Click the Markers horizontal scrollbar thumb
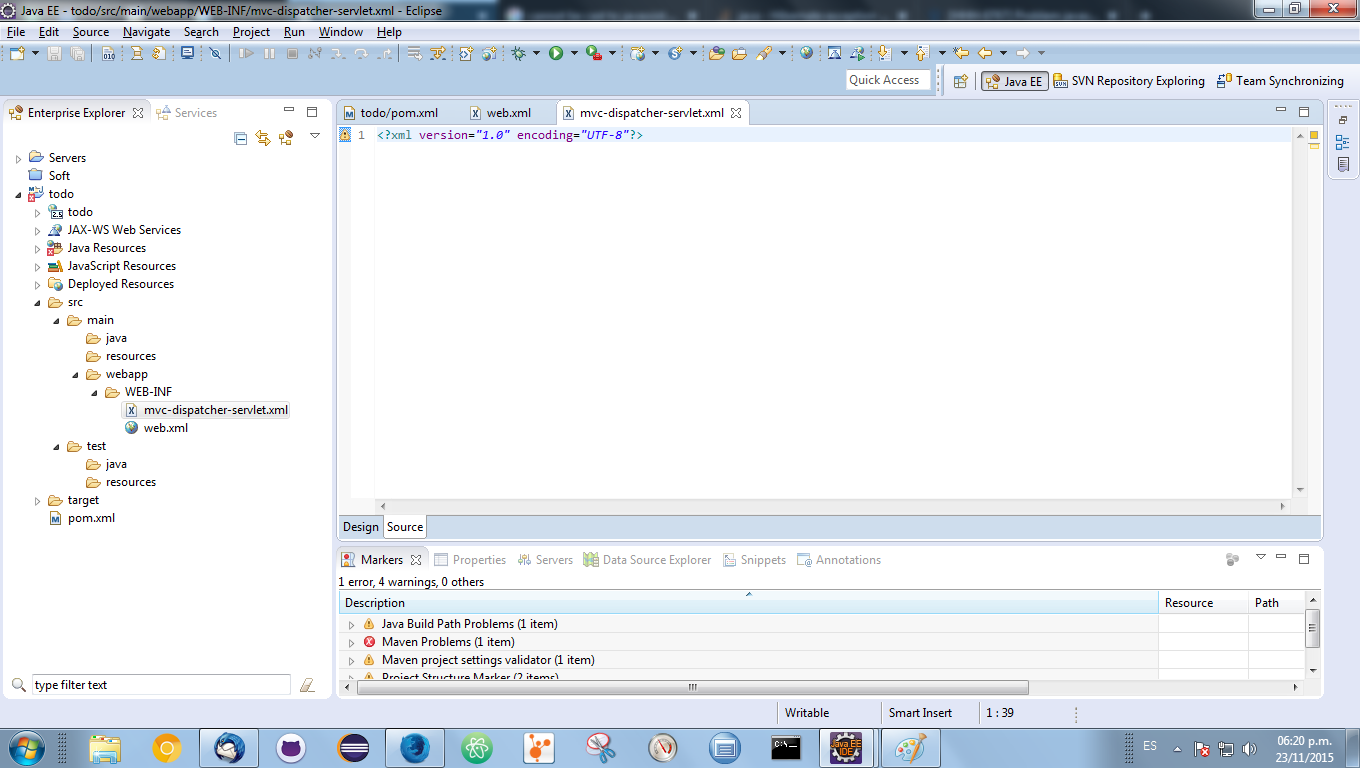The height and width of the screenshot is (768, 1360). (x=692, y=688)
